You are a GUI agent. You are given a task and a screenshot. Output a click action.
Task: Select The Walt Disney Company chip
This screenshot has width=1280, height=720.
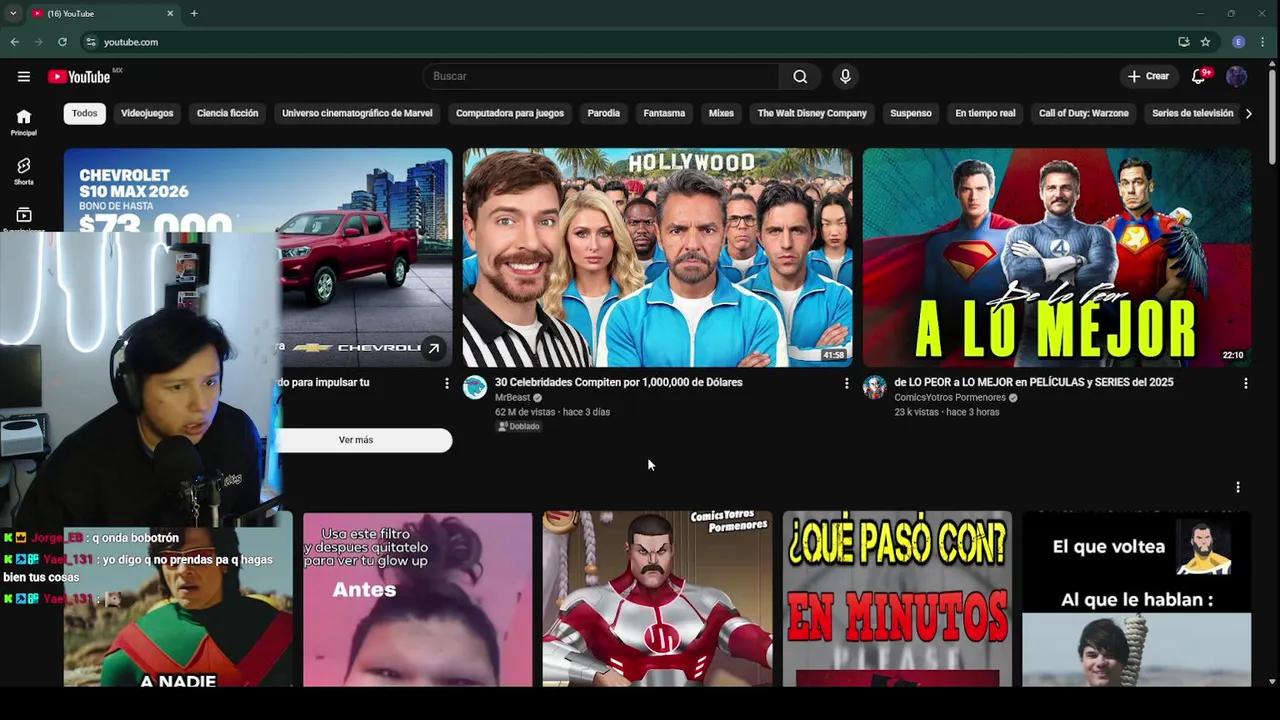pos(812,113)
